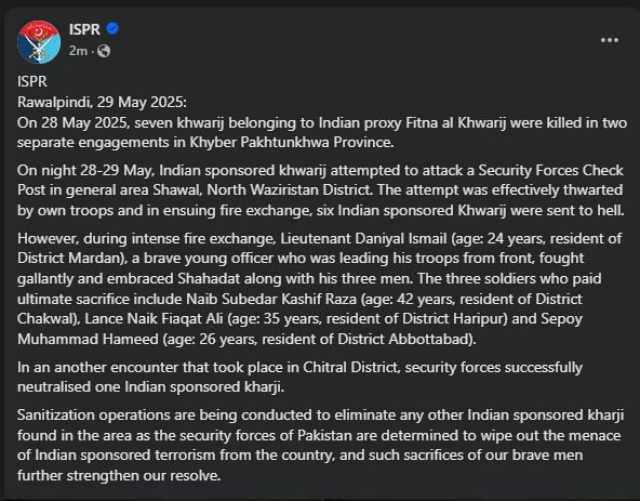Viewport: 640px width, 501px height.
Task: Click the ISPR page name
Action: (x=84, y=29)
